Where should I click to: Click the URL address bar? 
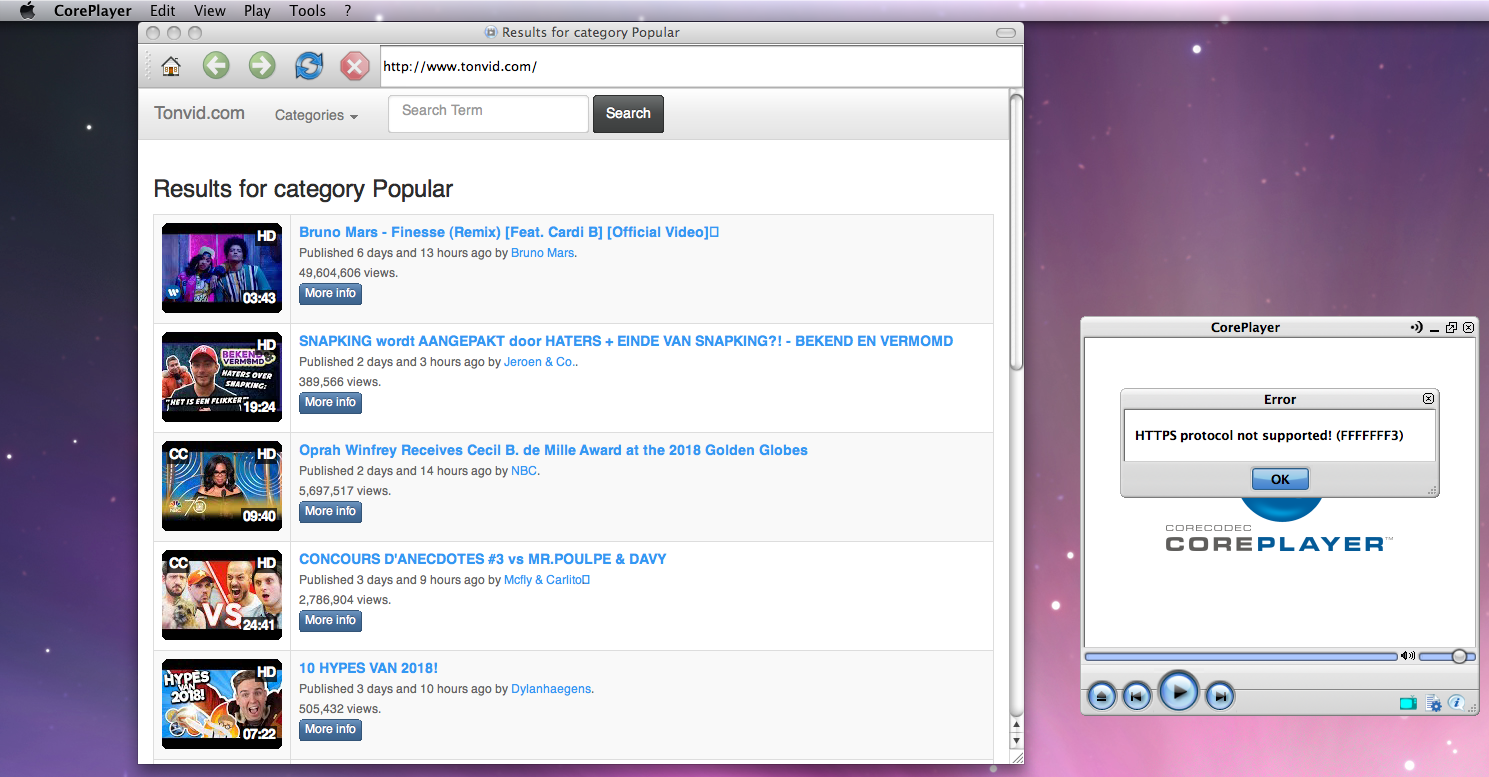point(700,67)
